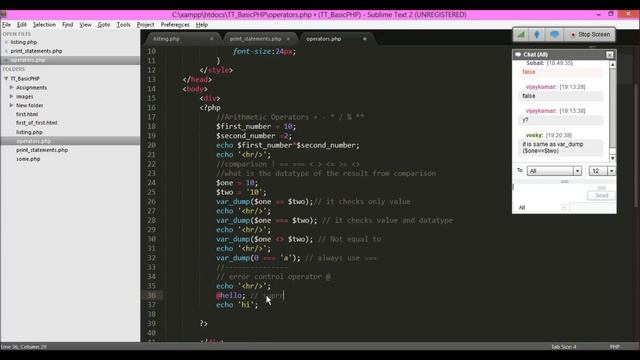Open the Goto menu
The width and height of the screenshot is (640, 360).
pos(104,25)
